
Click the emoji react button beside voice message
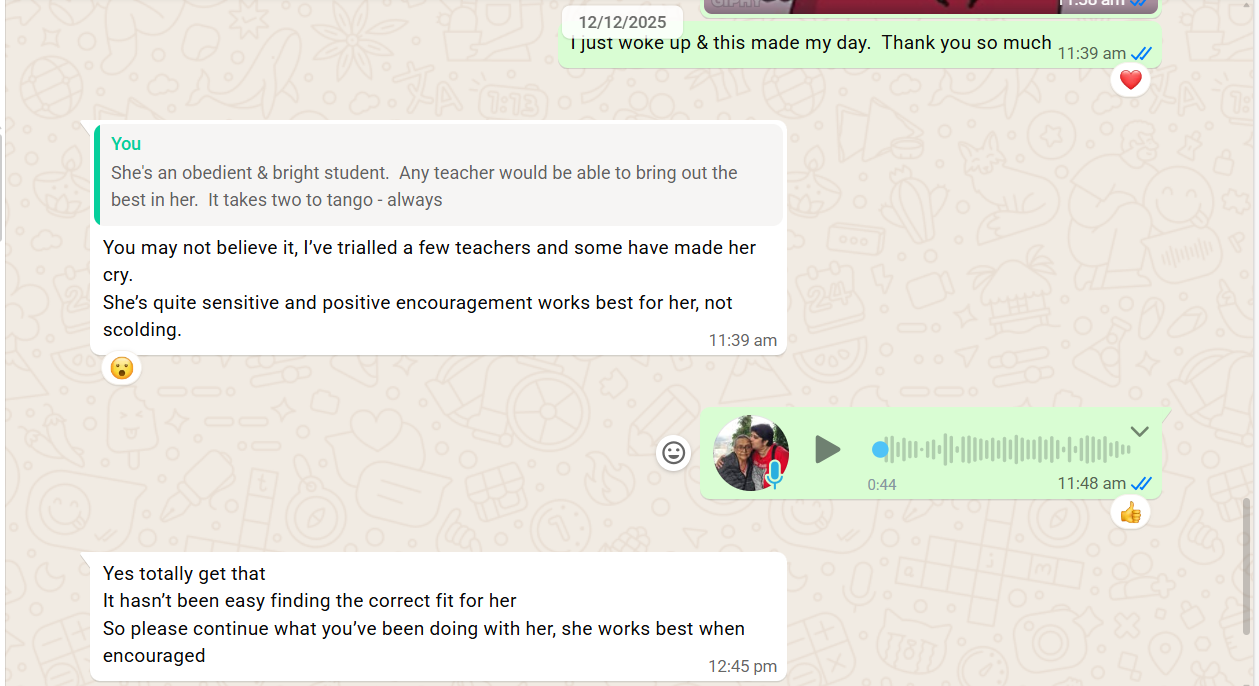674,453
